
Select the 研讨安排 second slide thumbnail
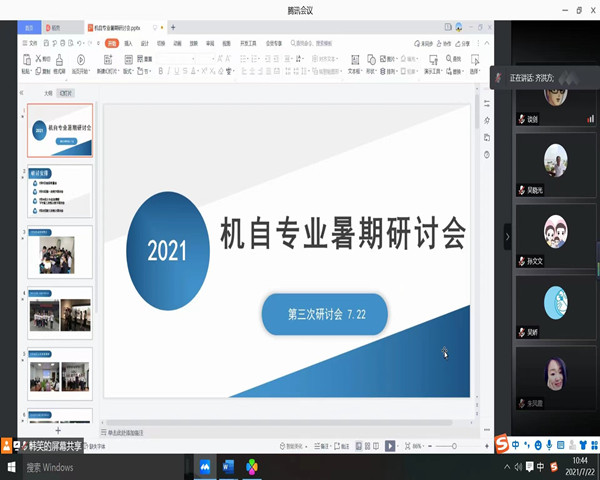click(60, 192)
